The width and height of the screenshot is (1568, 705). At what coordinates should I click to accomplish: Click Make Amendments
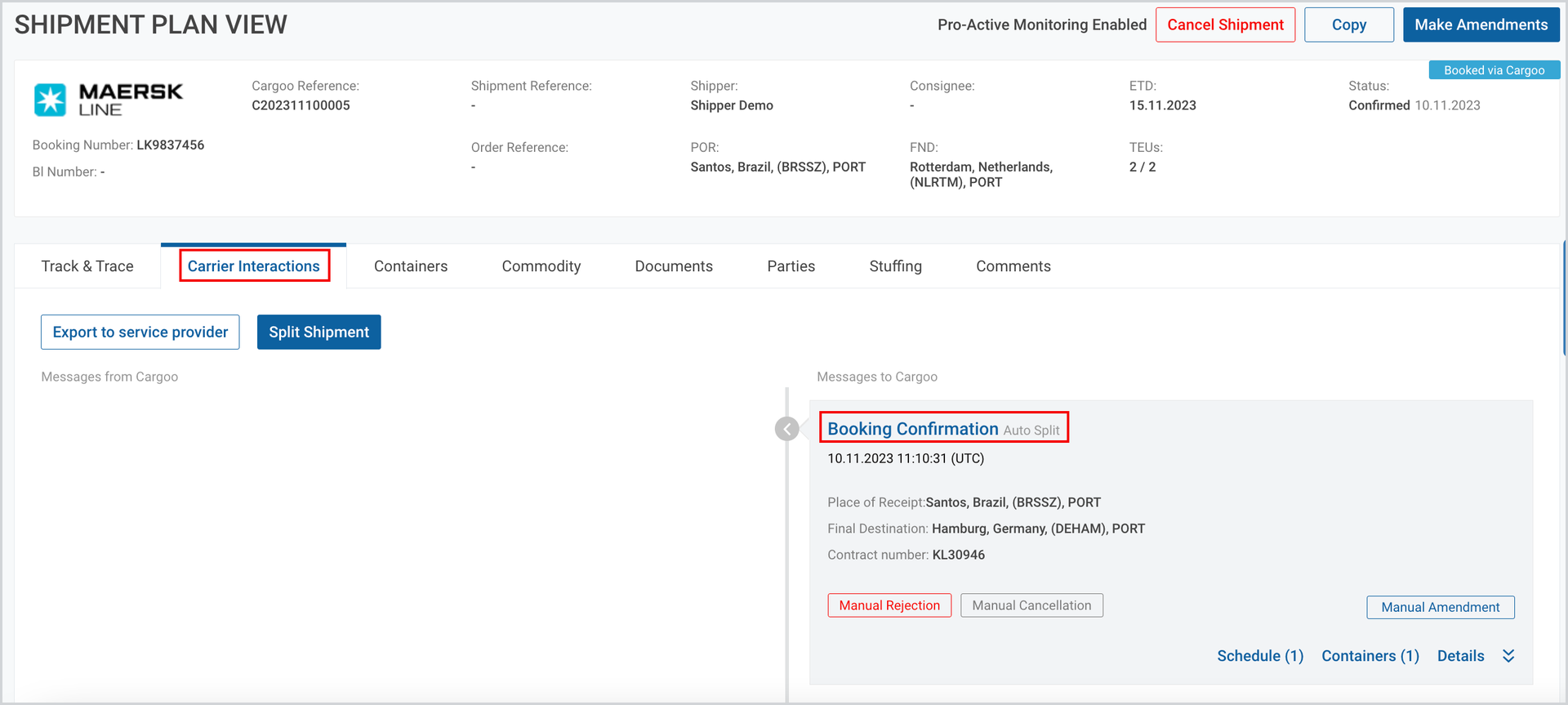[x=1481, y=25]
